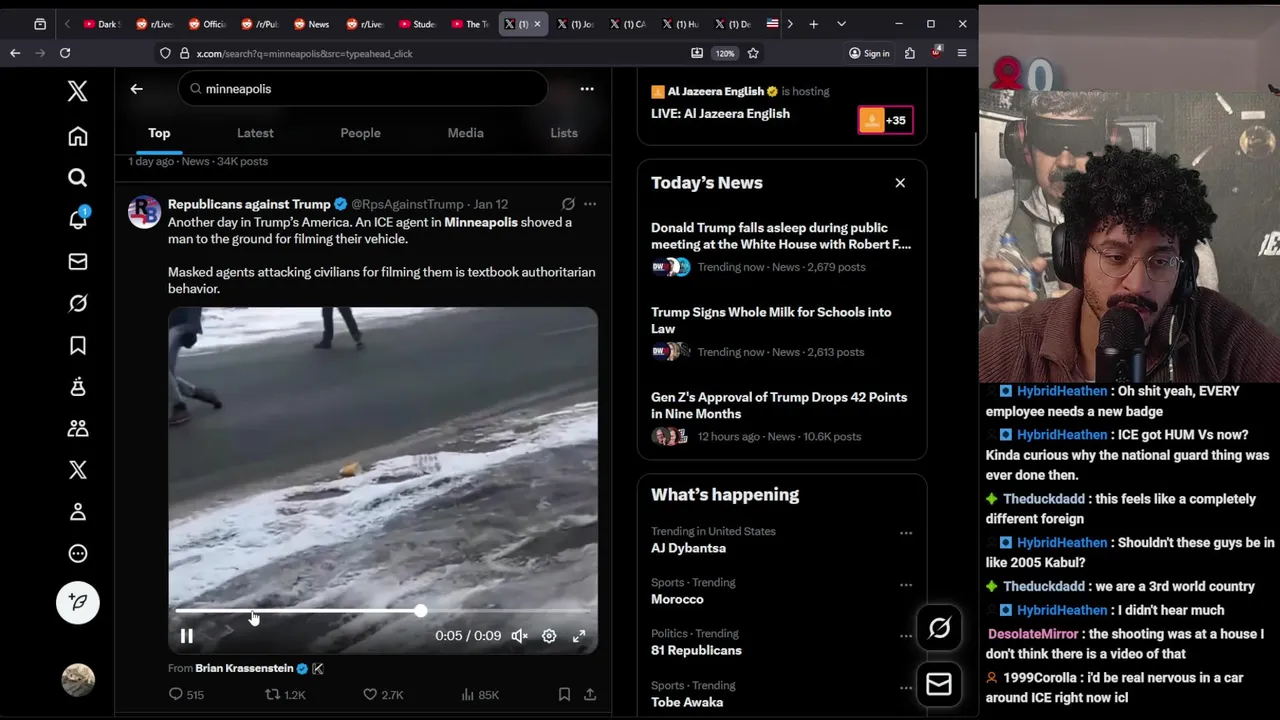Open more options for AJ Dybantsa trend

tap(906, 533)
